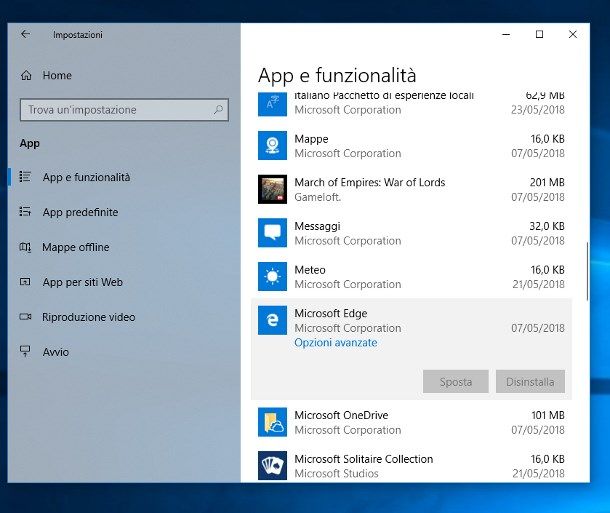Select March of Empires: War of Lords entry

[370, 182]
